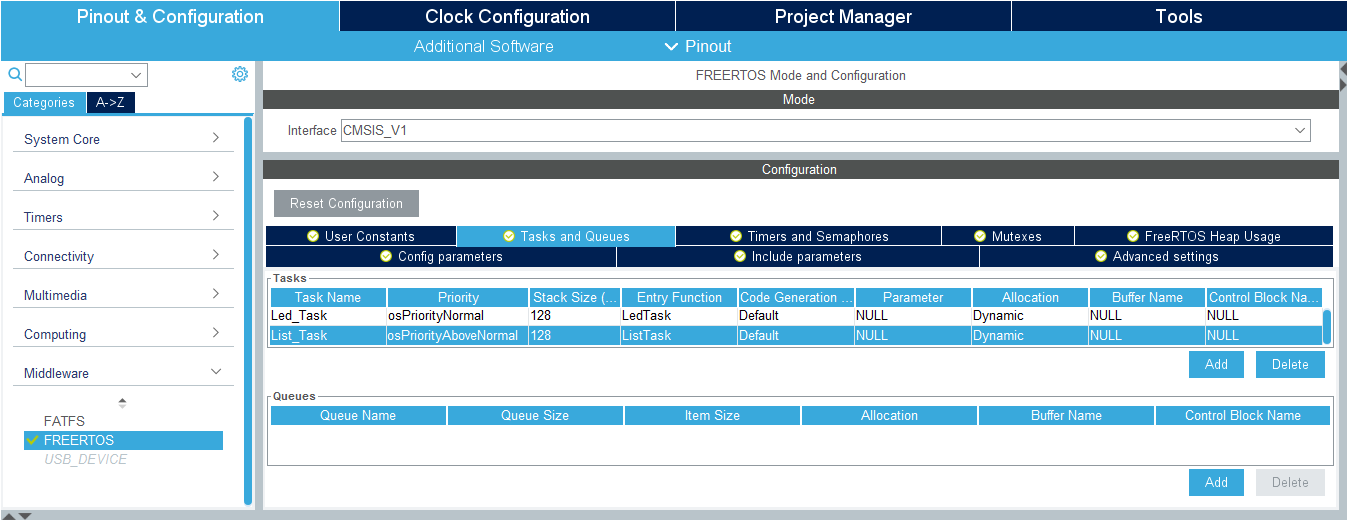
Task: Click inside the search input field
Action: click(77, 75)
